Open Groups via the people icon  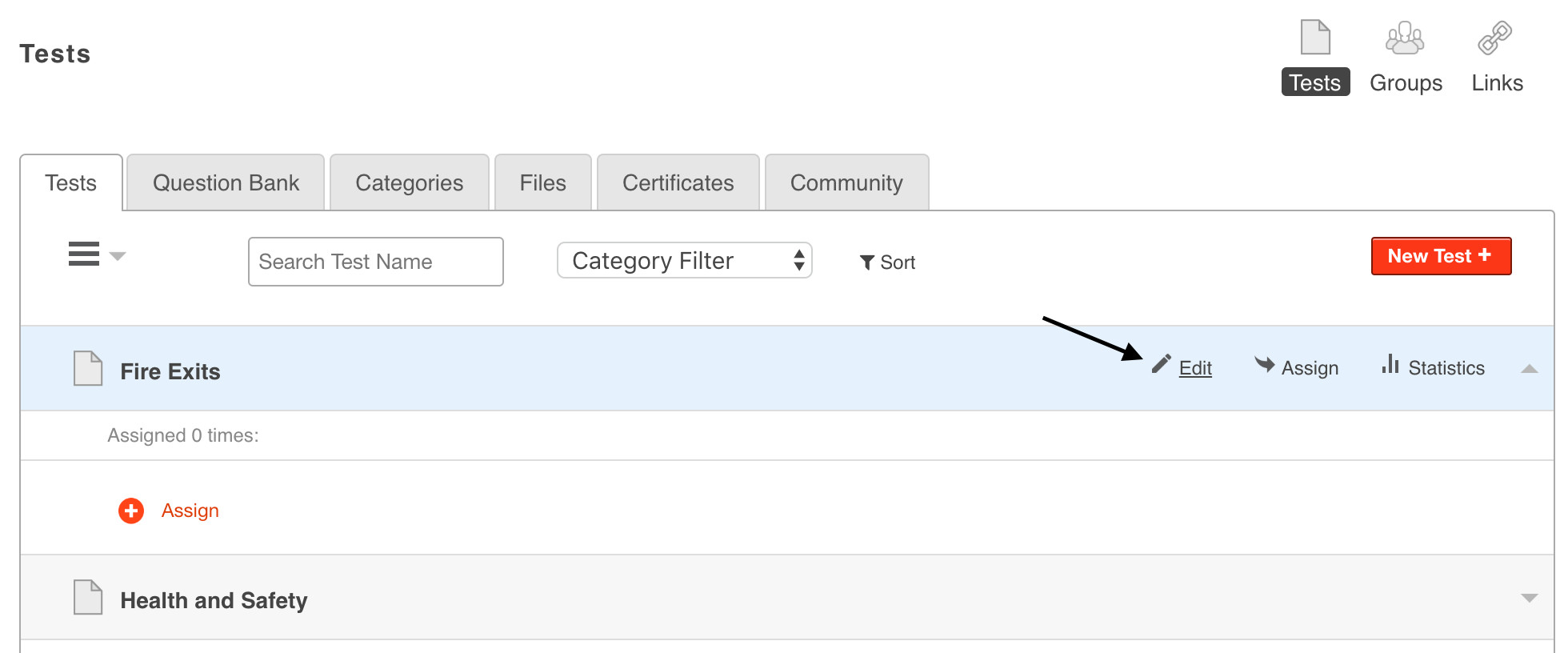pos(1405,38)
